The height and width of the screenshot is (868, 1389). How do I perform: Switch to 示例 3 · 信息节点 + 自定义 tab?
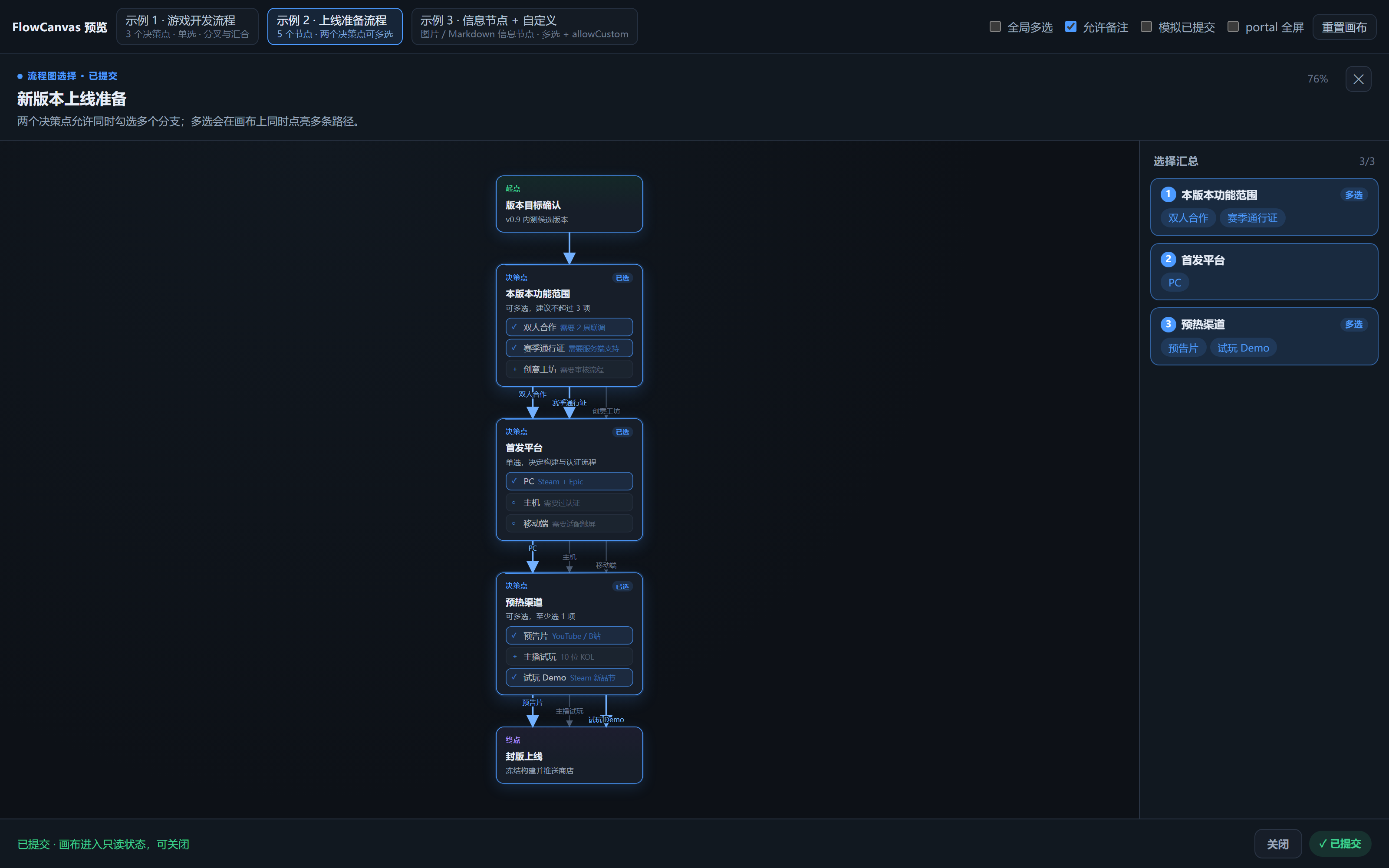[524, 26]
